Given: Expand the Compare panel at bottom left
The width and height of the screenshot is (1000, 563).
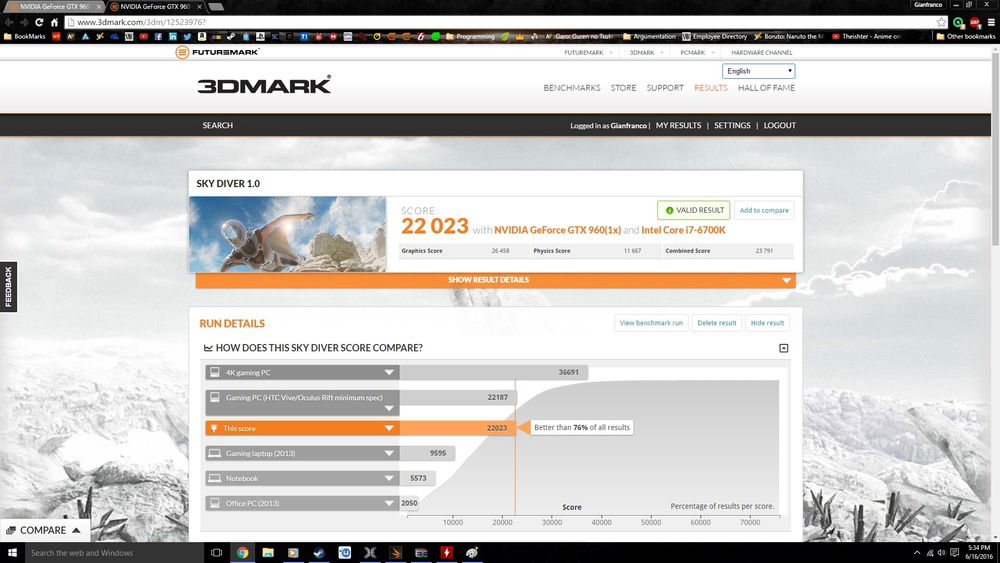Looking at the screenshot, I should click(x=44, y=530).
